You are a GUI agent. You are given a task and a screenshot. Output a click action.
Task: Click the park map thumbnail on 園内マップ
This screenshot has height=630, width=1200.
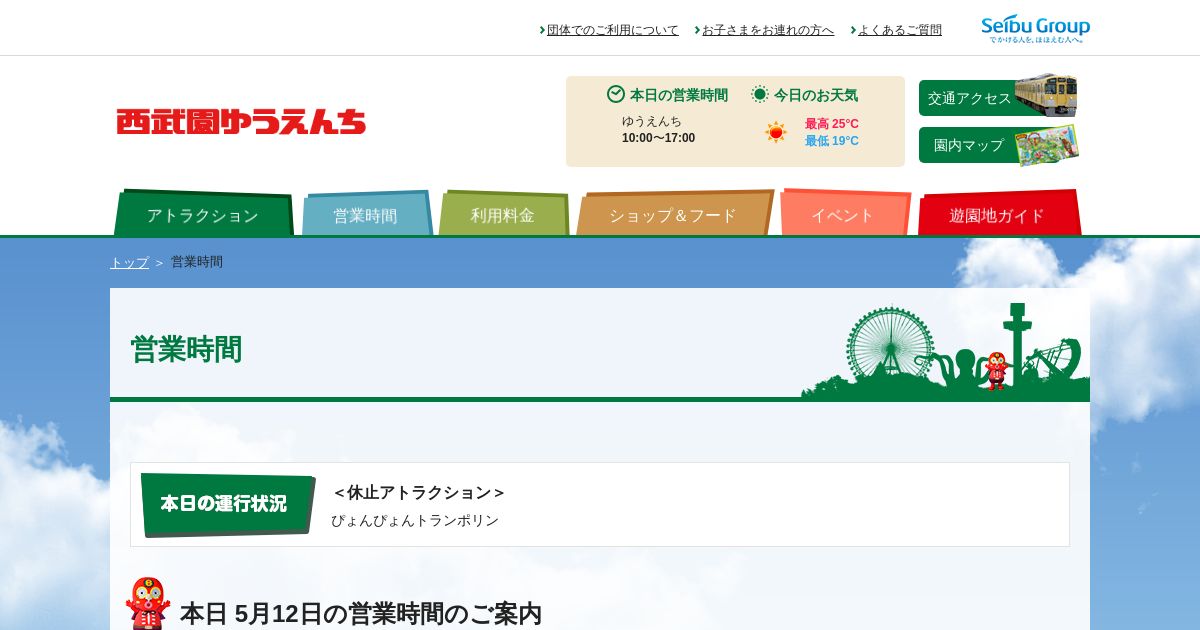click(1047, 145)
